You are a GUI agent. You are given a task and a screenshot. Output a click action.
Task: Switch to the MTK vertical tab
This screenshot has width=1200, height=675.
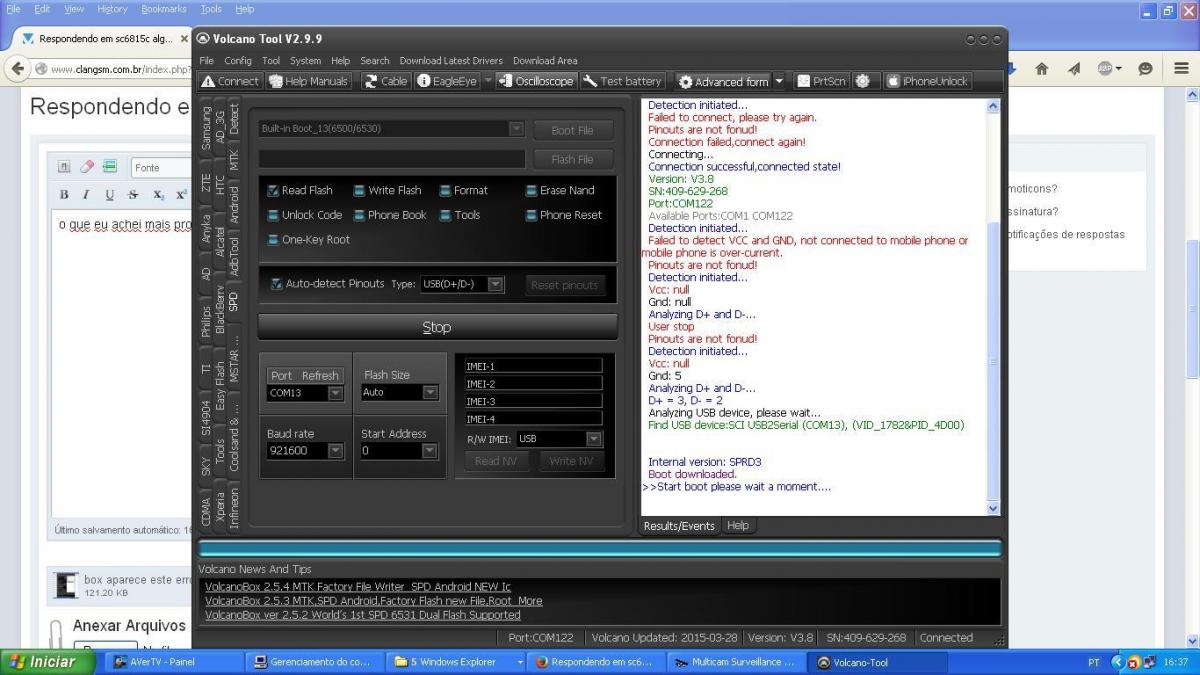point(234,161)
